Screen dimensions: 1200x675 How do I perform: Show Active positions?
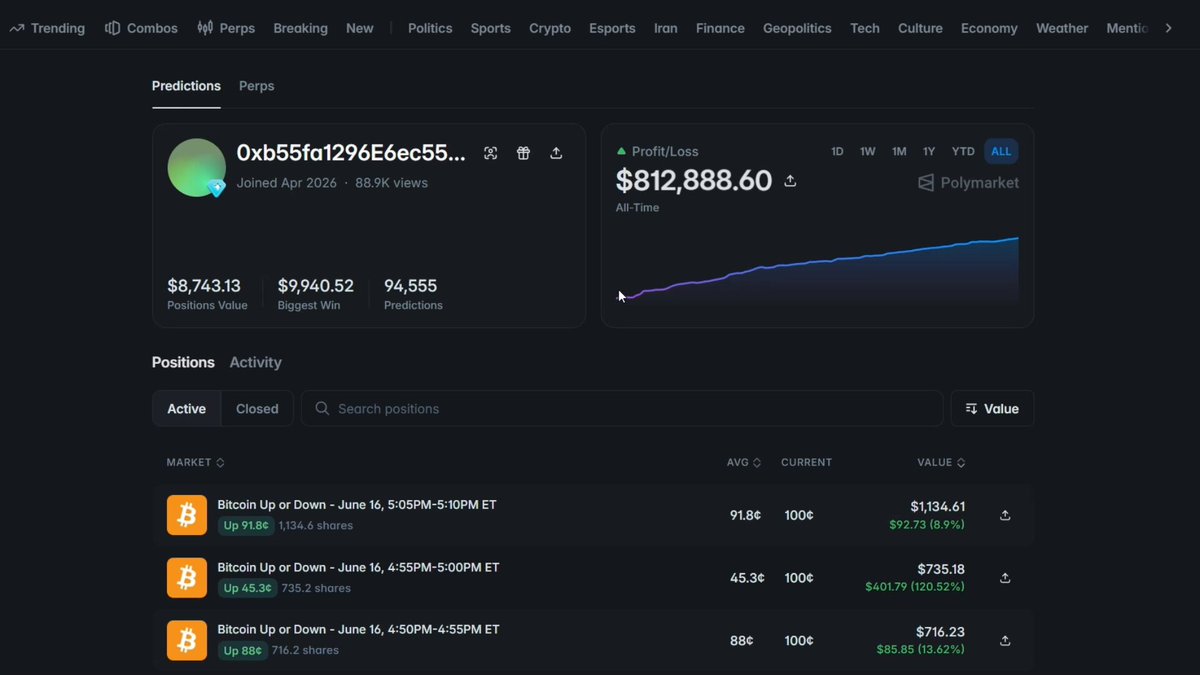[187, 408]
